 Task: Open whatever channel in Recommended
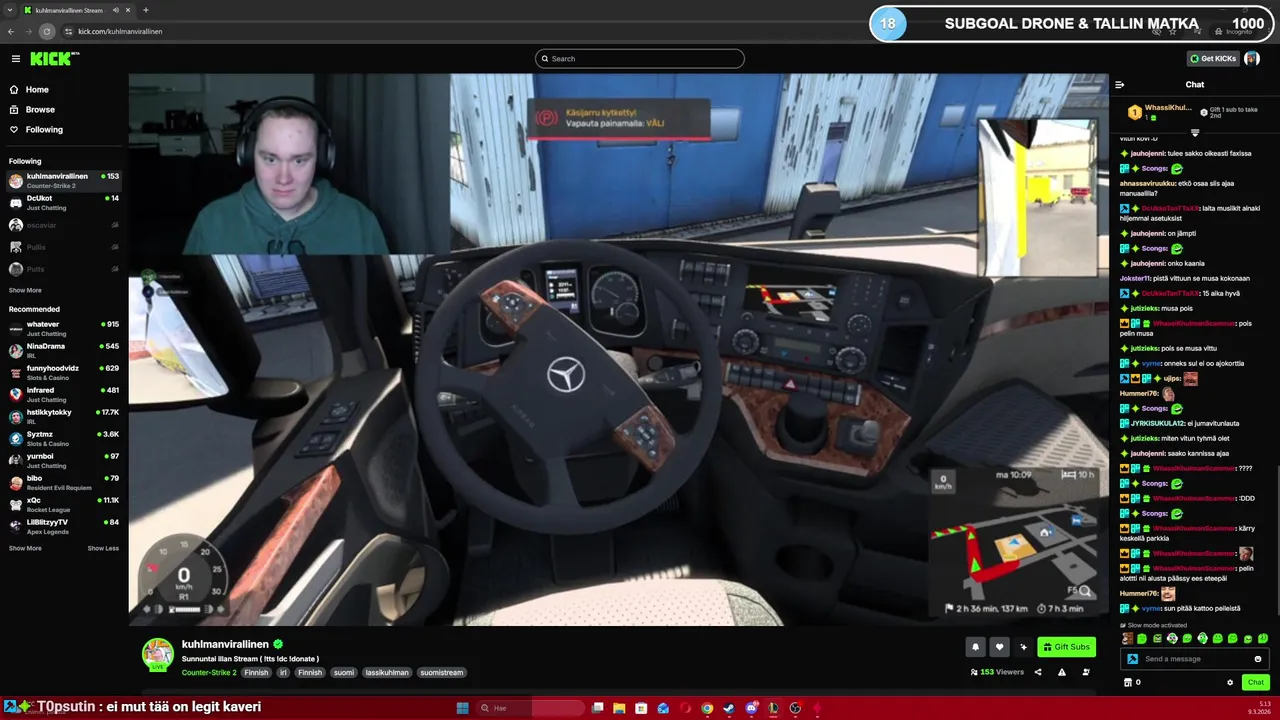coord(64,329)
